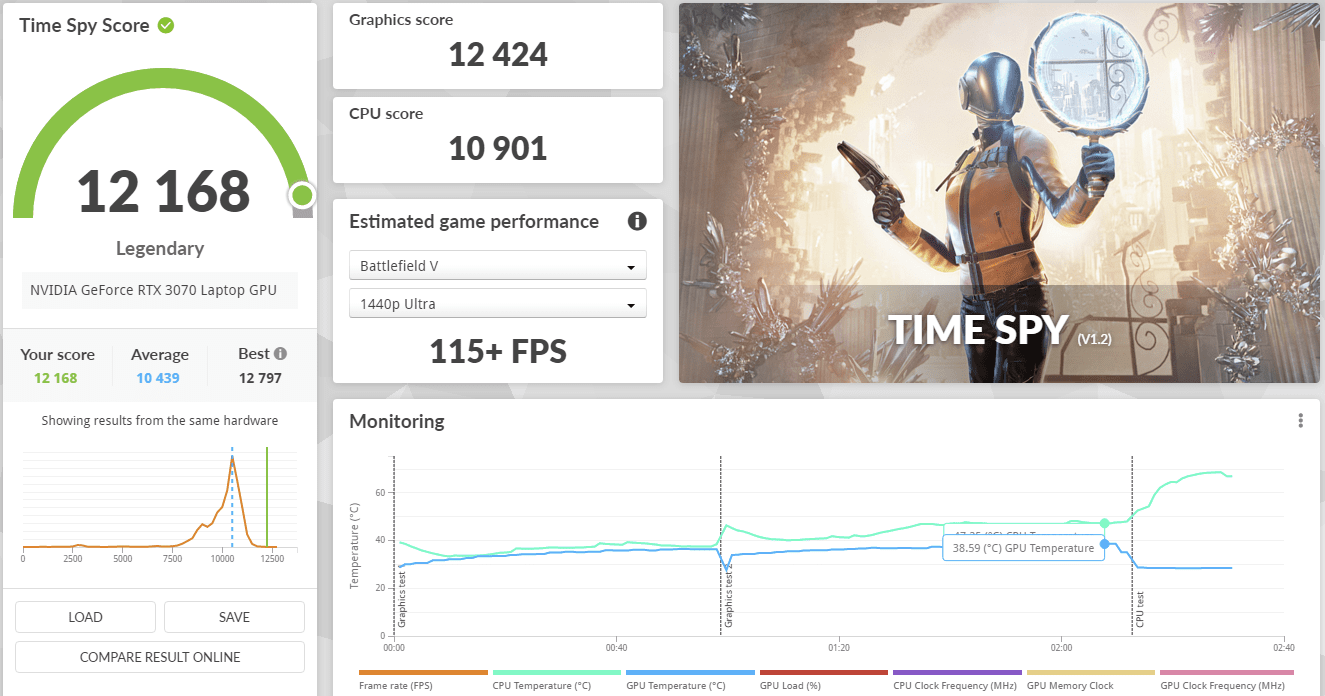Click the Time Spy artwork thumbnail
Screen dimensions: 1325x696
coord(997,193)
